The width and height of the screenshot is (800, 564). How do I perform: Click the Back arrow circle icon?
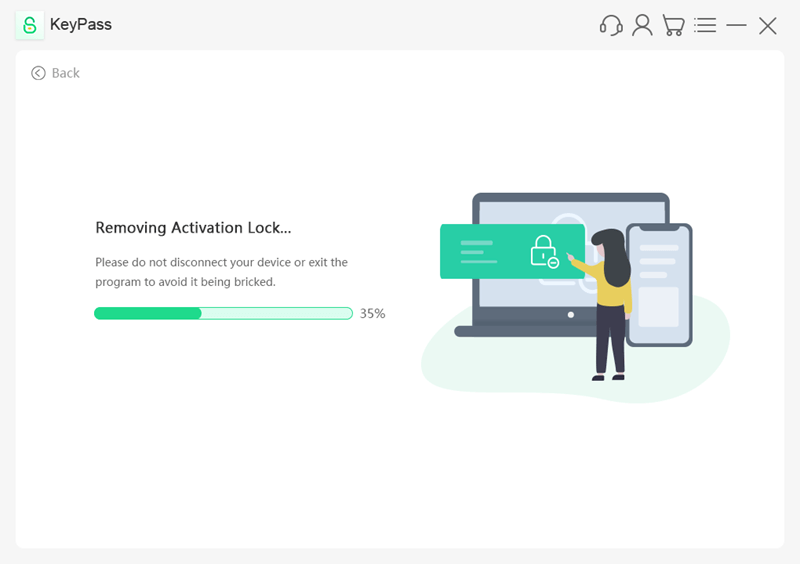[x=38, y=73]
